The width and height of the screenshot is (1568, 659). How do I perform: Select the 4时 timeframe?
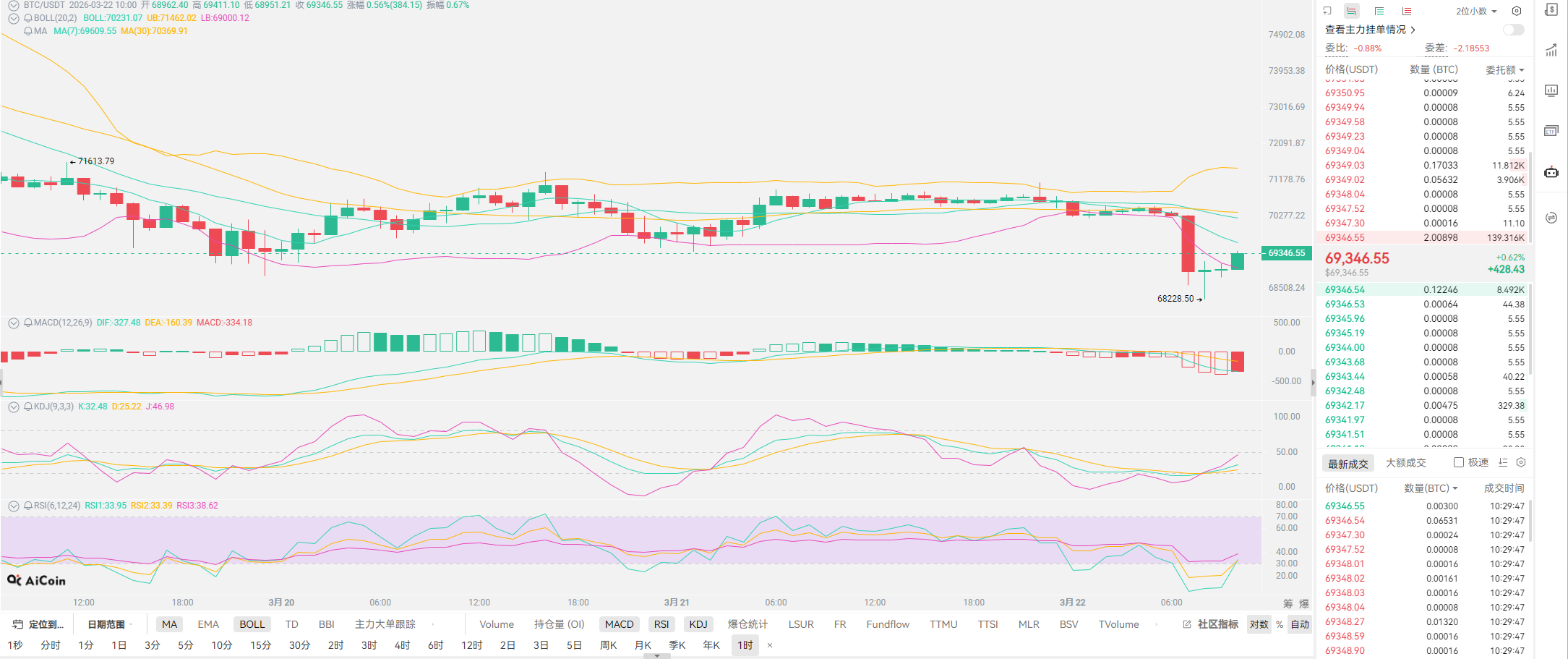(x=402, y=645)
